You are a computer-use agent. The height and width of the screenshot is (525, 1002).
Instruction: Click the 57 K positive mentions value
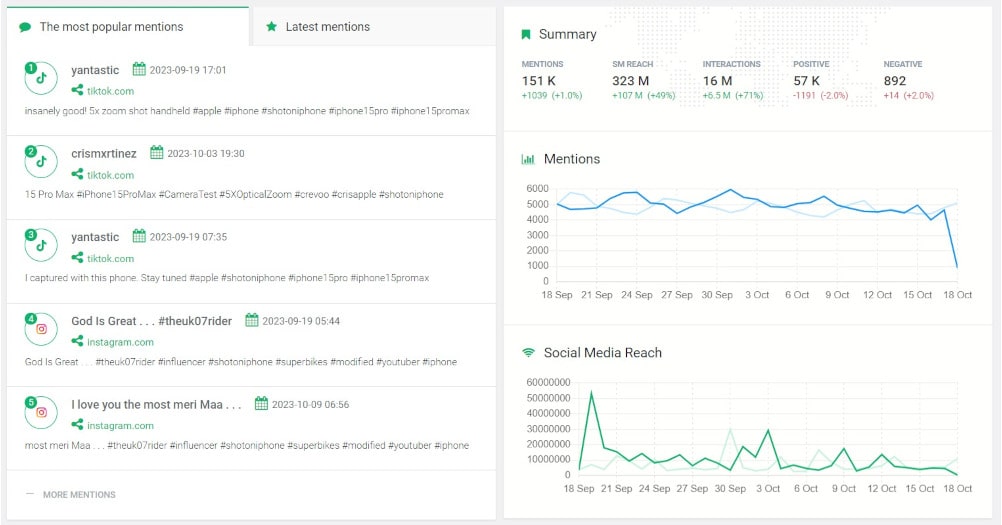coord(807,81)
